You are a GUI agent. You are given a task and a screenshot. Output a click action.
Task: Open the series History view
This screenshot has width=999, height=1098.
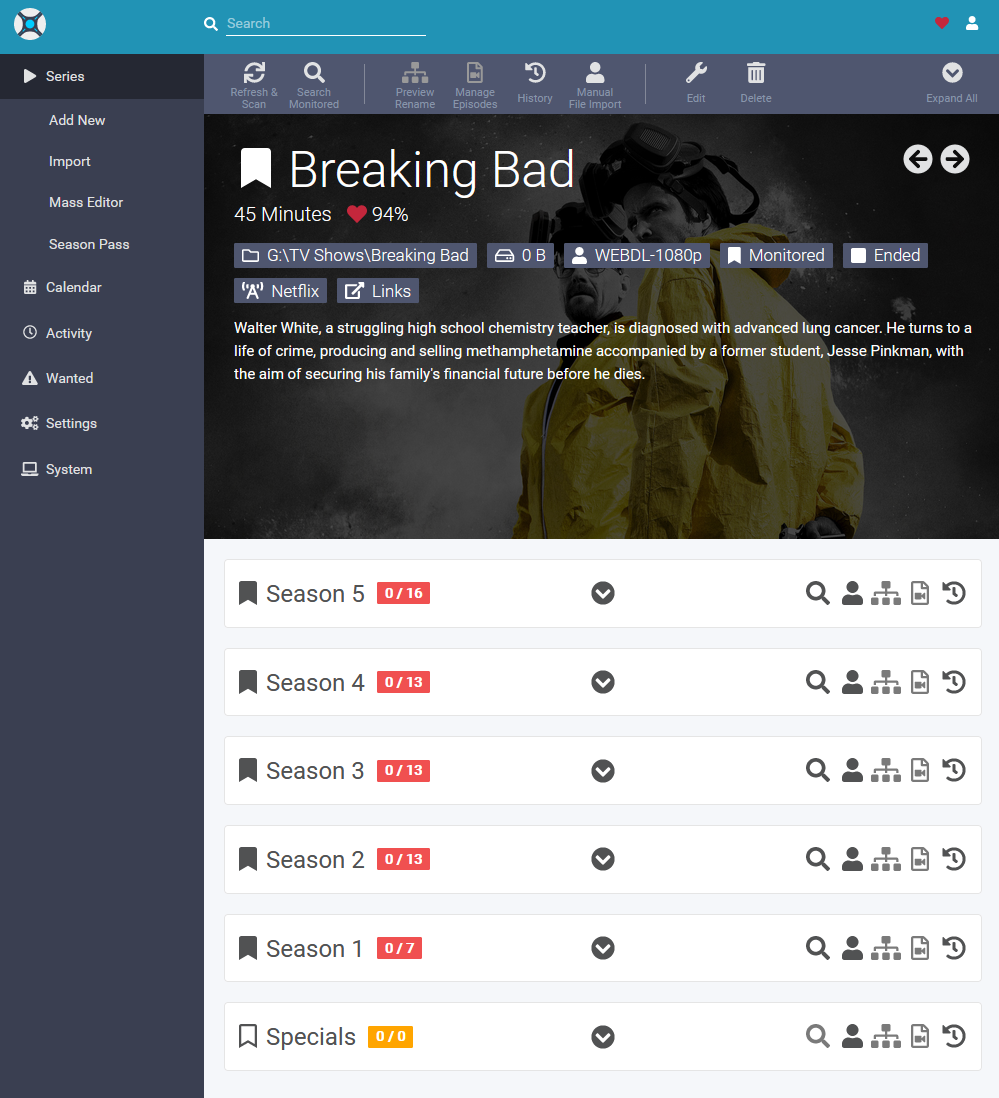[534, 80]
